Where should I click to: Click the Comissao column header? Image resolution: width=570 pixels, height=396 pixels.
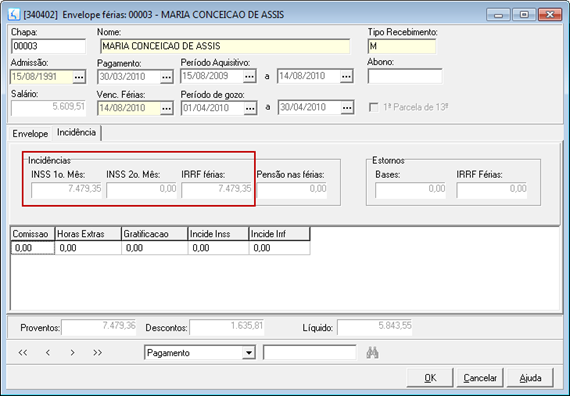(33, 234)
